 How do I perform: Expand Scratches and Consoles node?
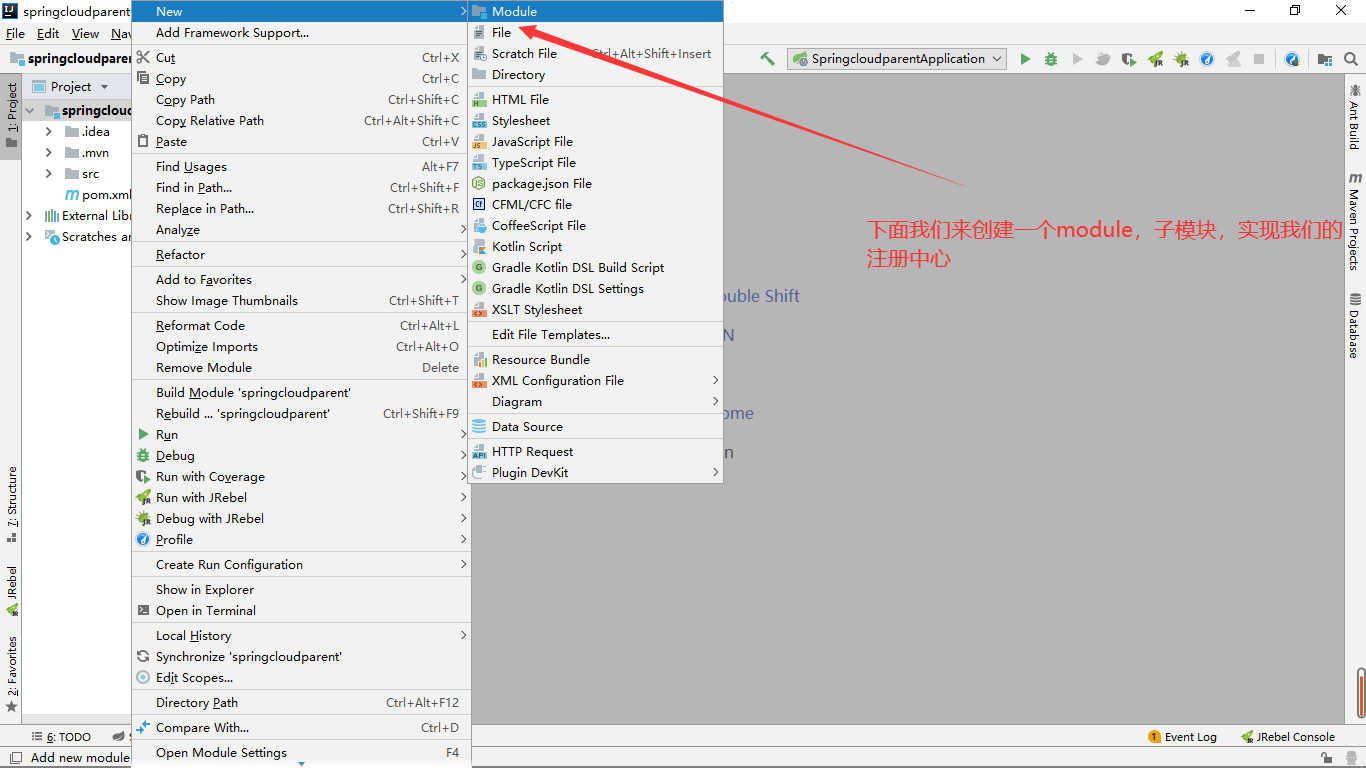click(29, 237)
